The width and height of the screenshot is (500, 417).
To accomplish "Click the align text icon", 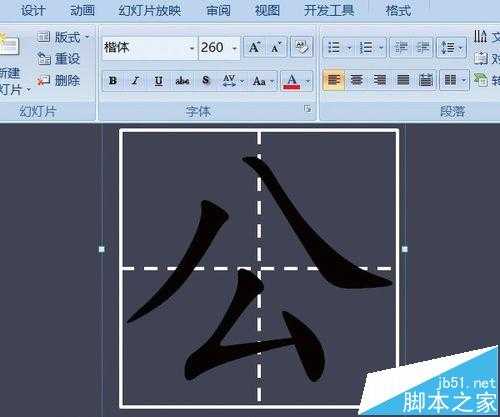I will click(481, 58).
